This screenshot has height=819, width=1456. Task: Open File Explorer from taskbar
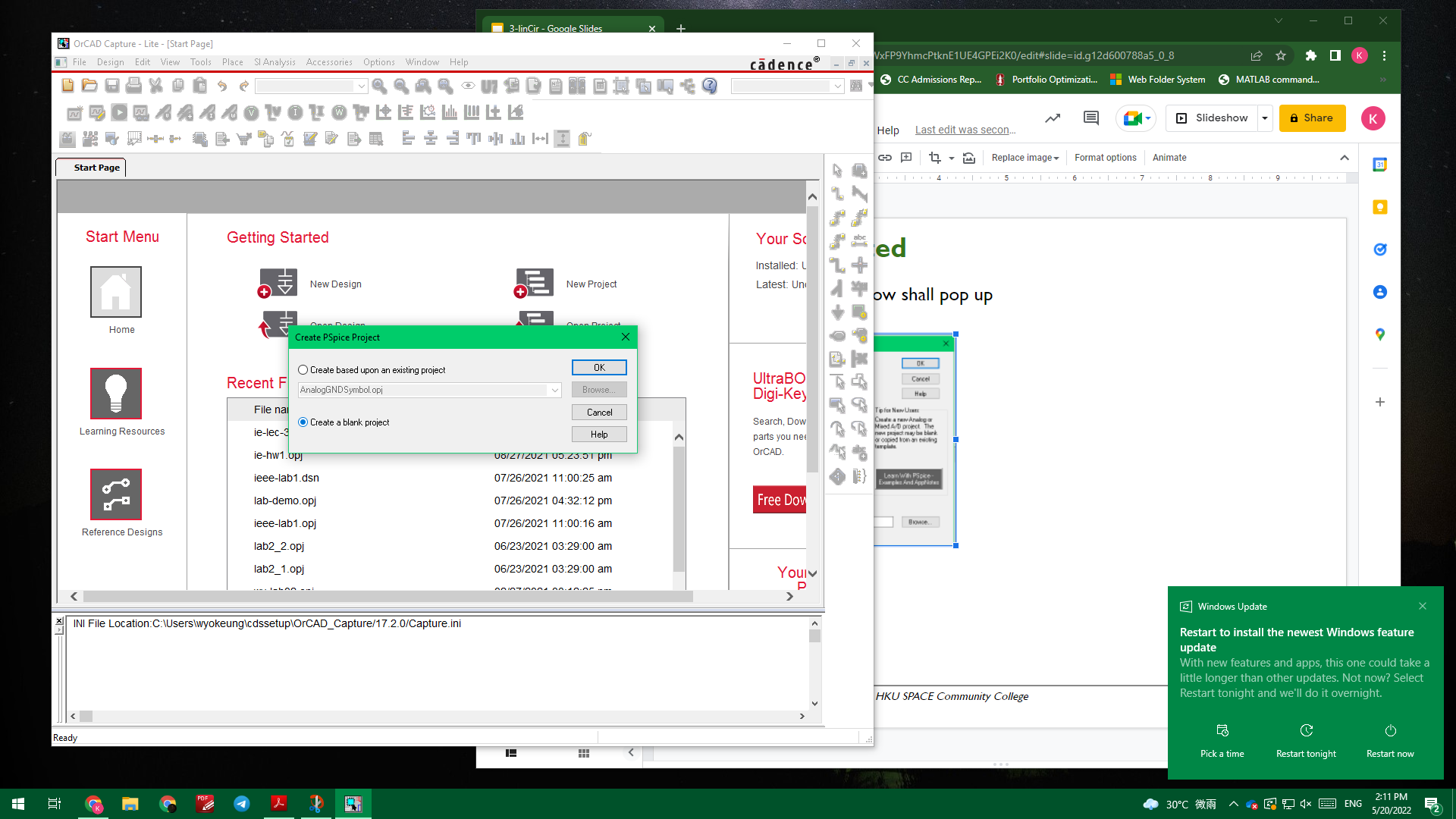click(x=130, y=804)
